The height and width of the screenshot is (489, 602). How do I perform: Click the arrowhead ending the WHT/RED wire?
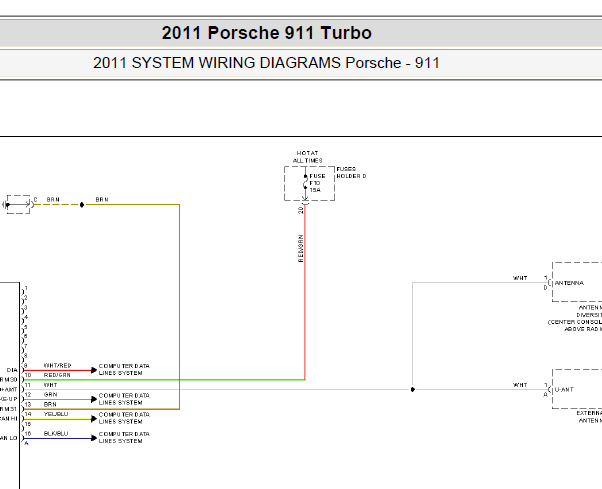[94, 370]
